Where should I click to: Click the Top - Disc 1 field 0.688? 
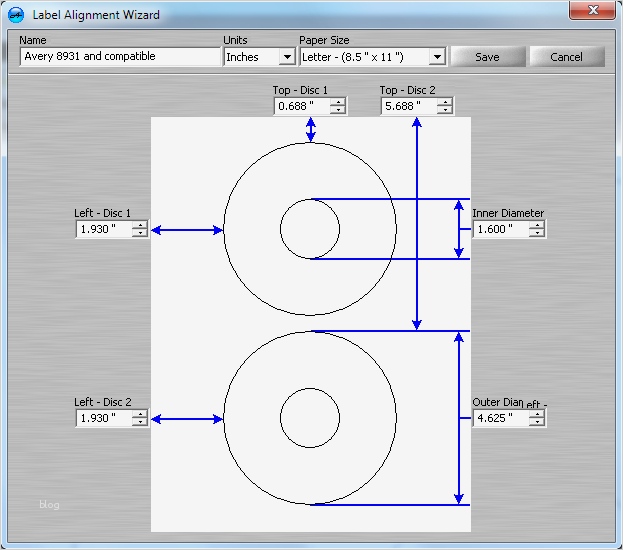tap(303, 106)
